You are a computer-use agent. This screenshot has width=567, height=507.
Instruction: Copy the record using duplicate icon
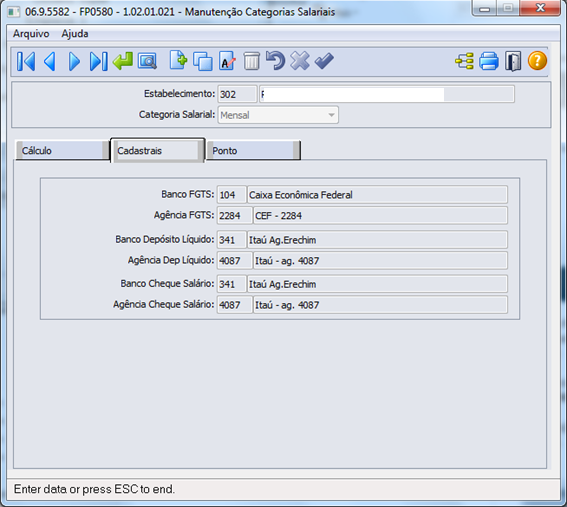pos(202,61)
